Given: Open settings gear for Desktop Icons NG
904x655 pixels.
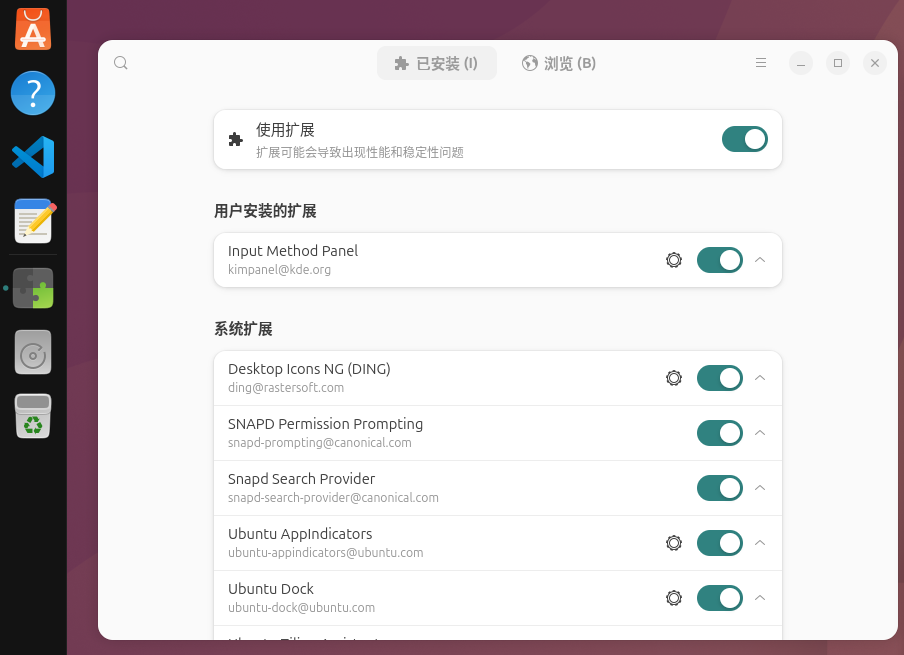Looking at the screenshot, I should (673, 378).
